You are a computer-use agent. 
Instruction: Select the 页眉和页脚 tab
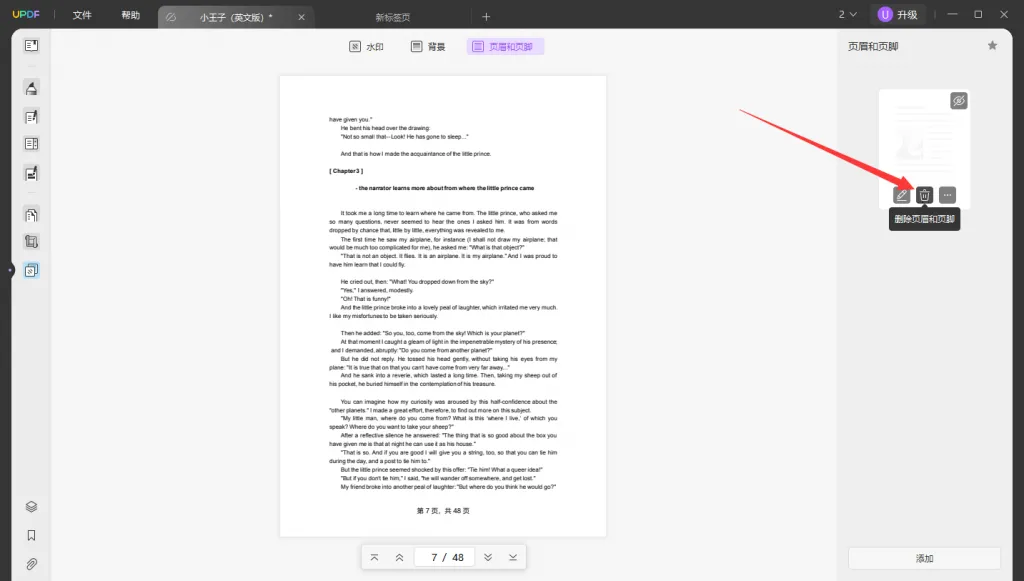[505, 46]
